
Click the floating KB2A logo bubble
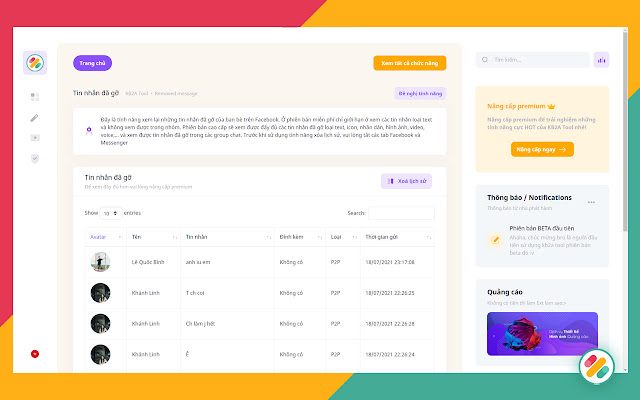[x=597, y=367]
